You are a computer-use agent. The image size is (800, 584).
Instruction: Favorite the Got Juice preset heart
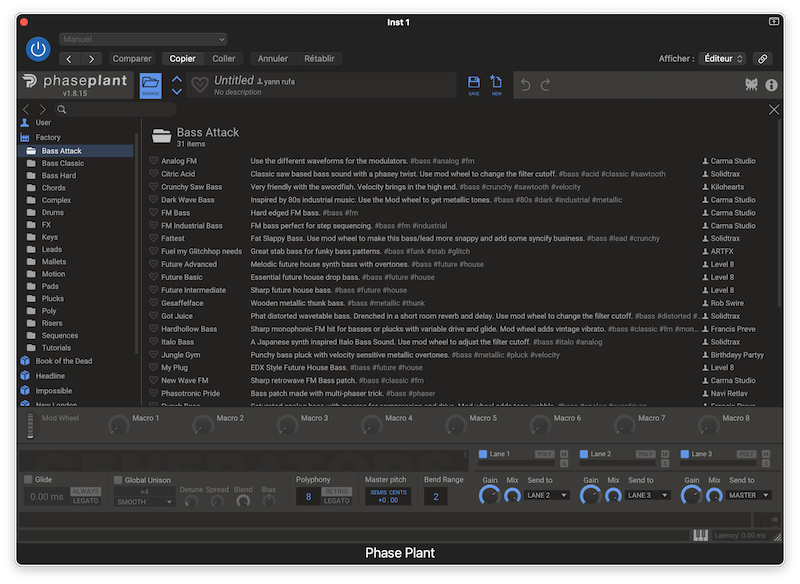154,315
